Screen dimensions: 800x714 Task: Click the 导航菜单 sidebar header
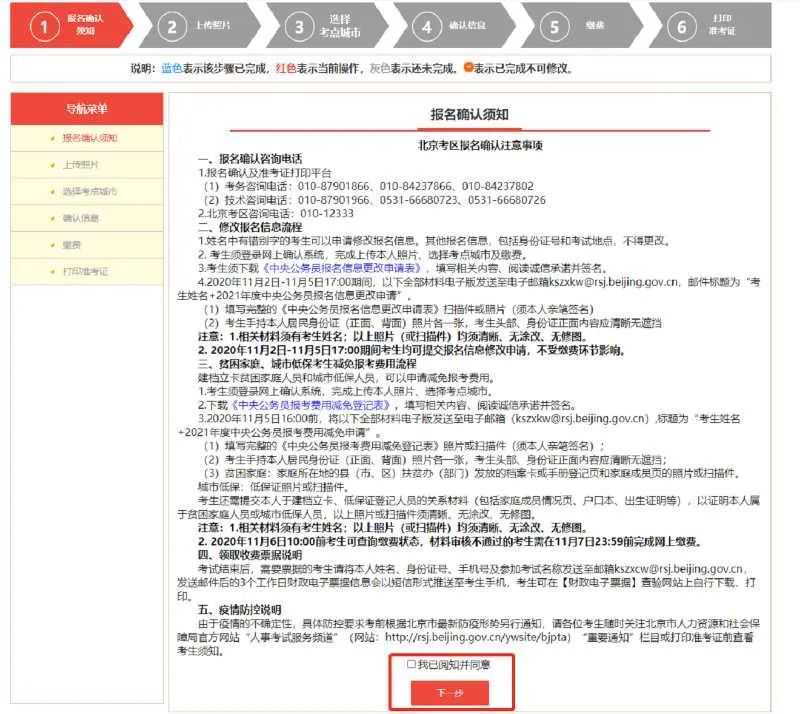[x=86, y=108]
